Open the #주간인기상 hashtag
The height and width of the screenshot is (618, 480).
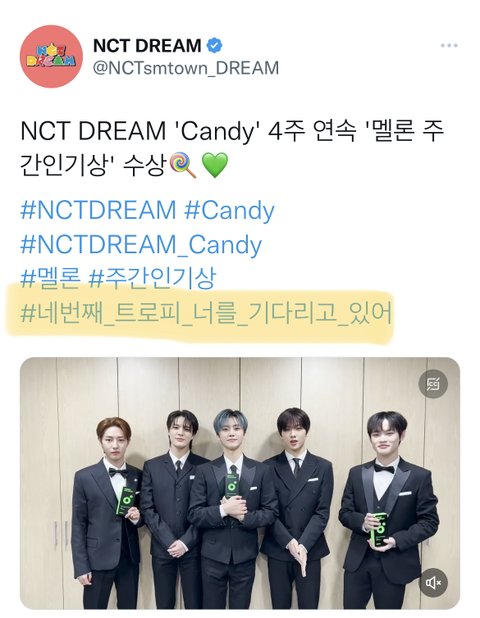pos(152,277)
